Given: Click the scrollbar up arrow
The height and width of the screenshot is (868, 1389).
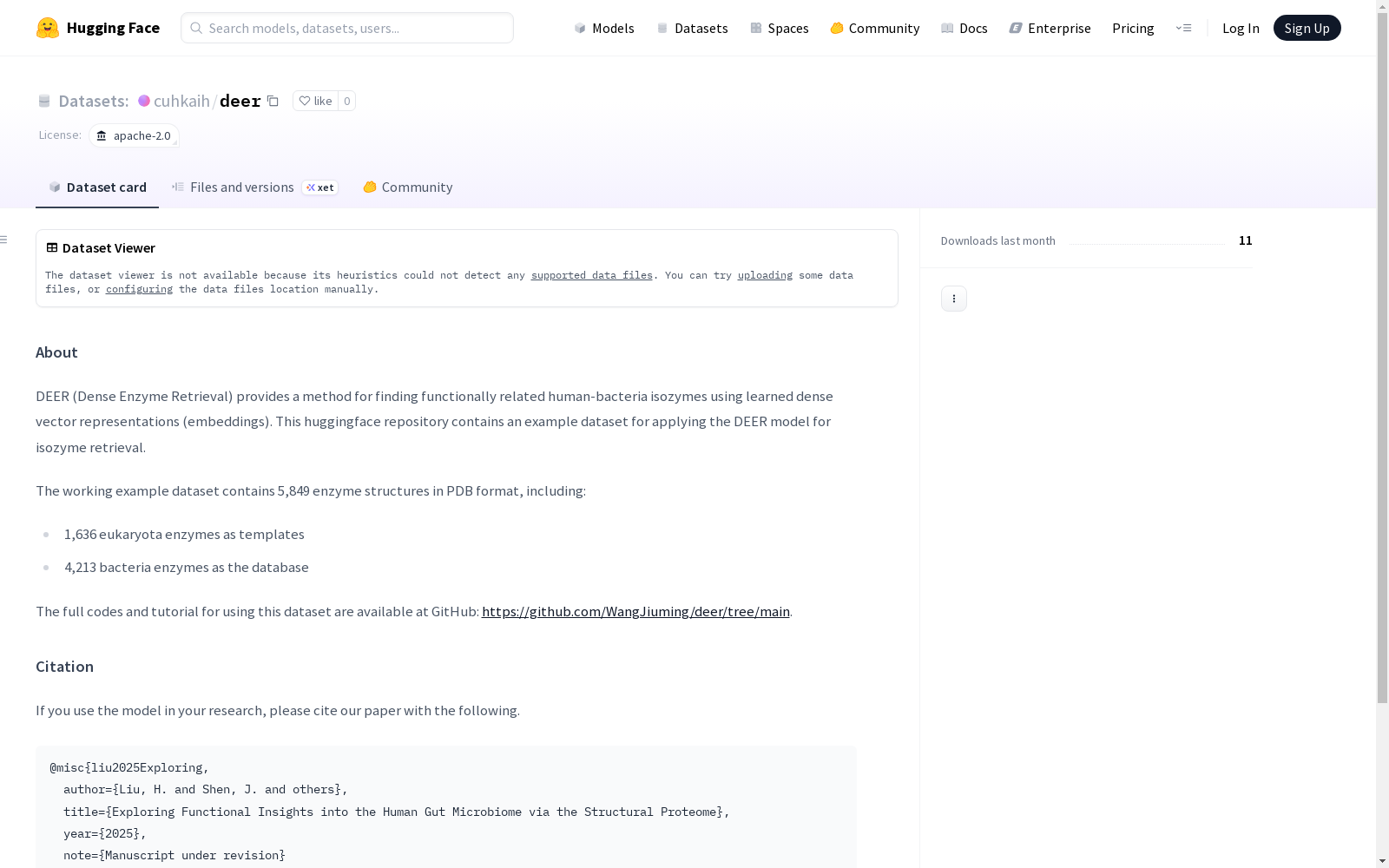Looking at the screenshot, I should point(1383,5).
